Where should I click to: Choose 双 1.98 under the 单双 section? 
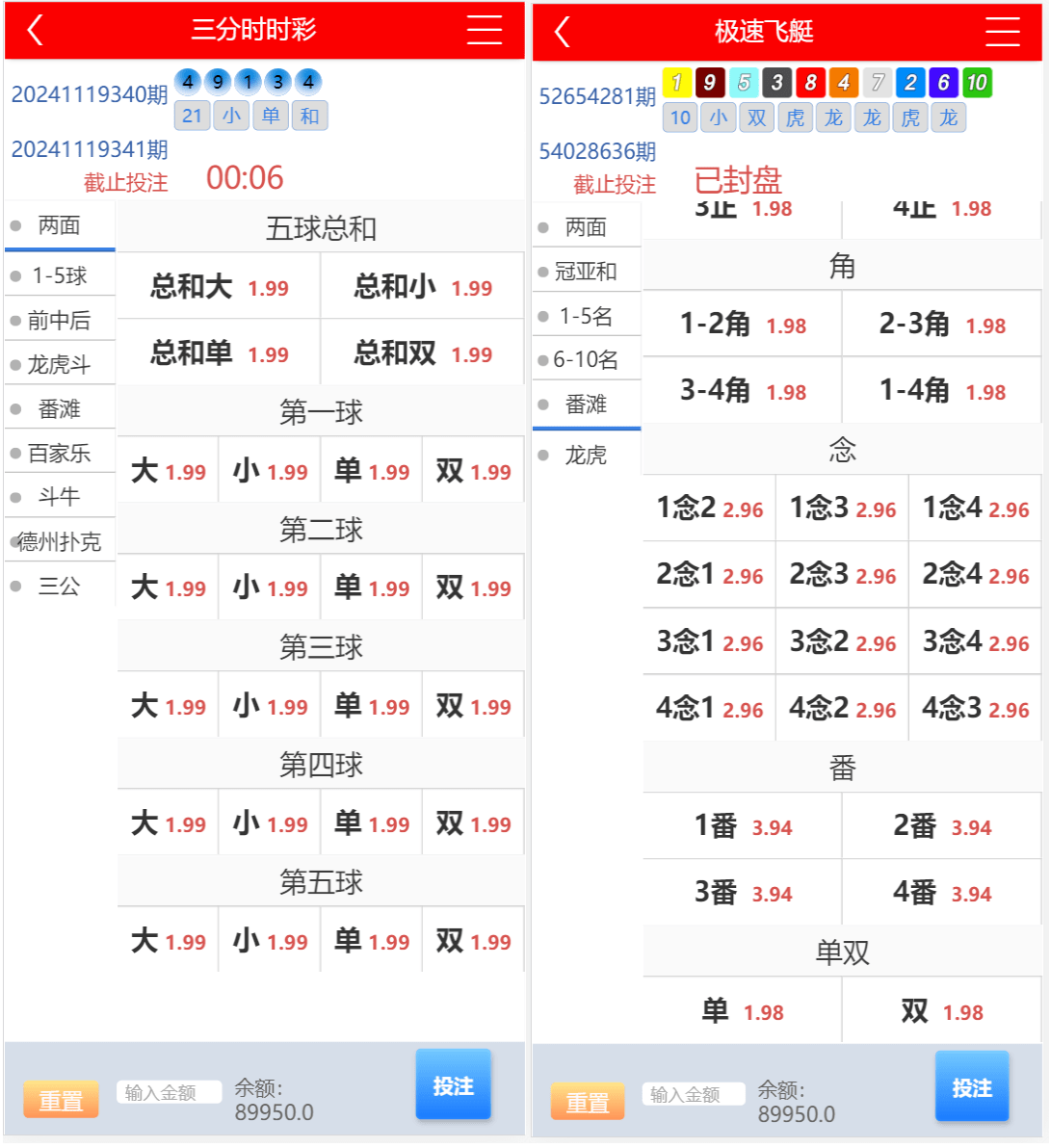(939, 1011)
